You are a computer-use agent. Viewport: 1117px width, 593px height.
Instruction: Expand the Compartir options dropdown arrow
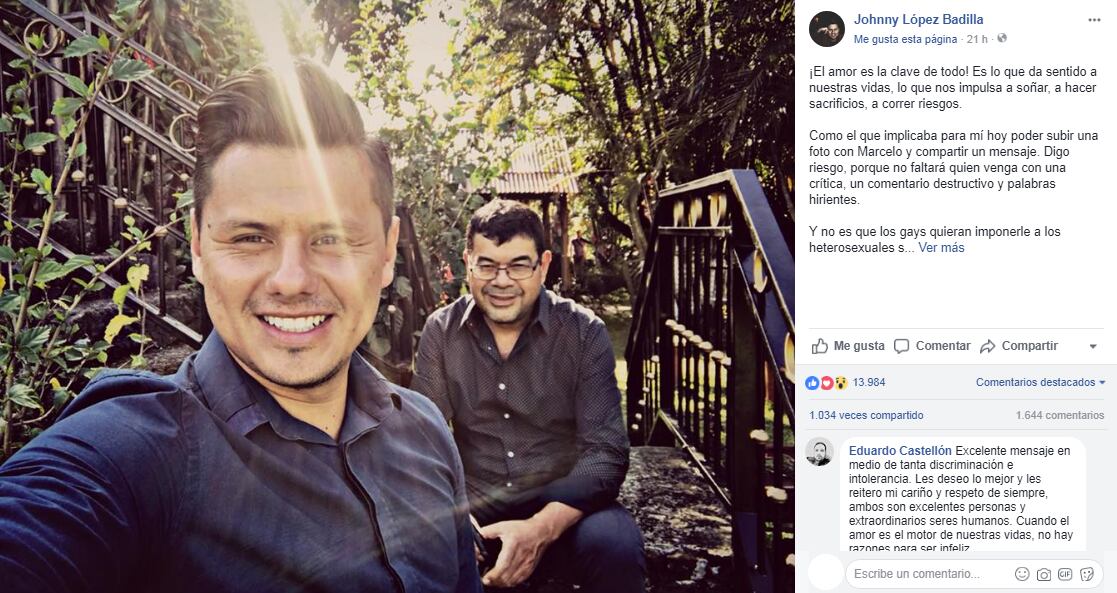(x=1092, y=347)
